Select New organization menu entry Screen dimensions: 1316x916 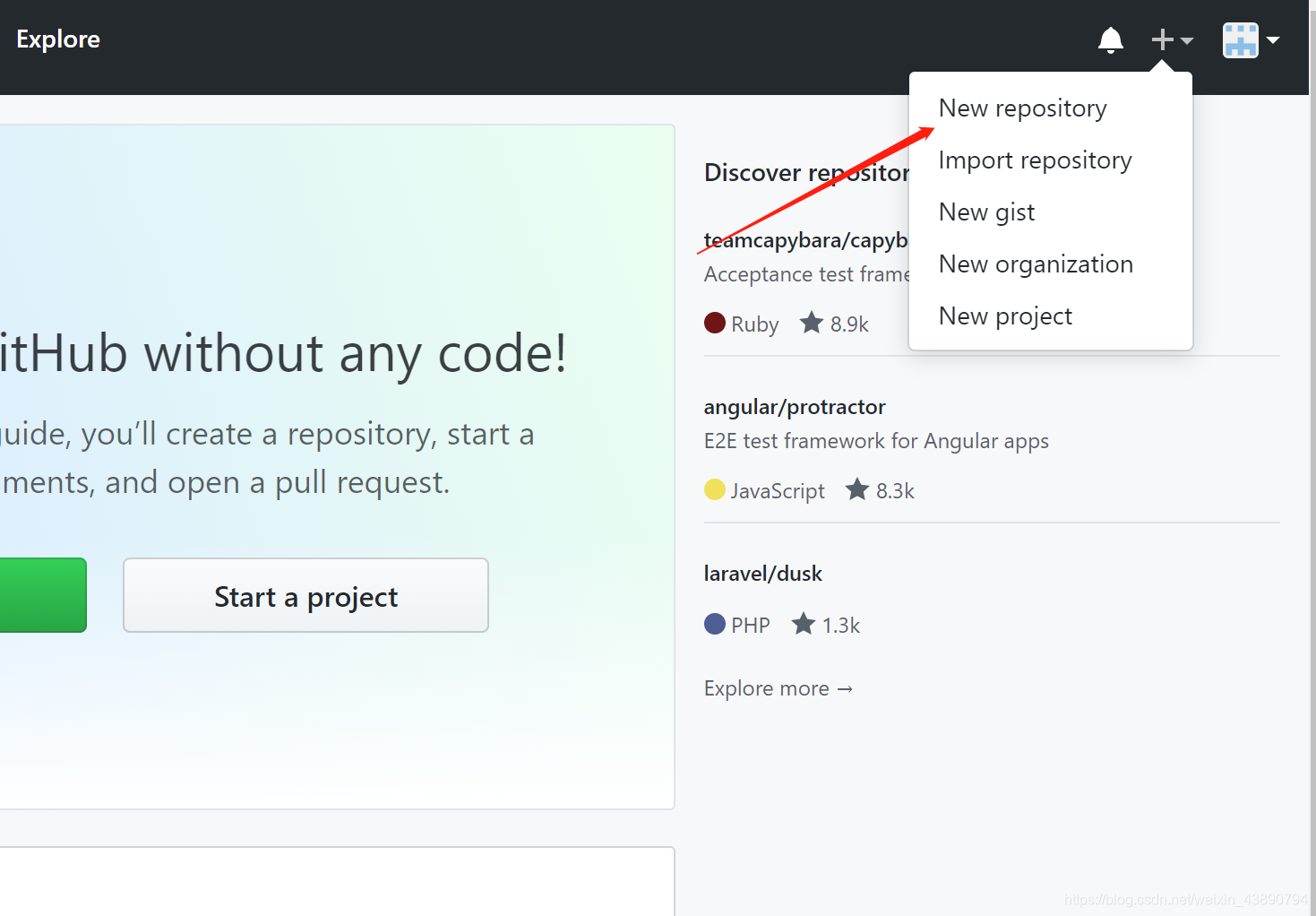[1050, 264]
